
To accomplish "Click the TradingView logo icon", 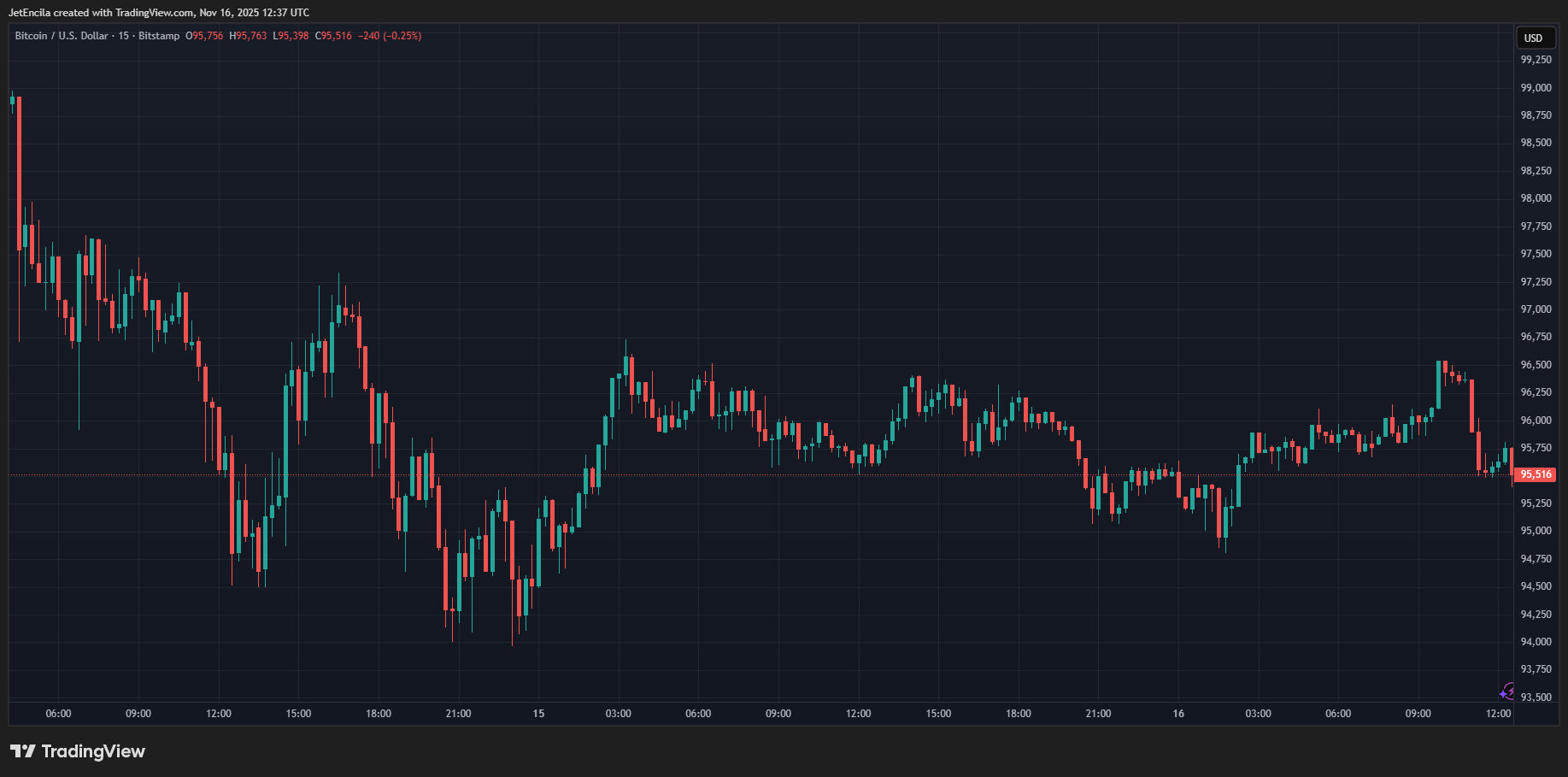I will click(x=23, y=751).
